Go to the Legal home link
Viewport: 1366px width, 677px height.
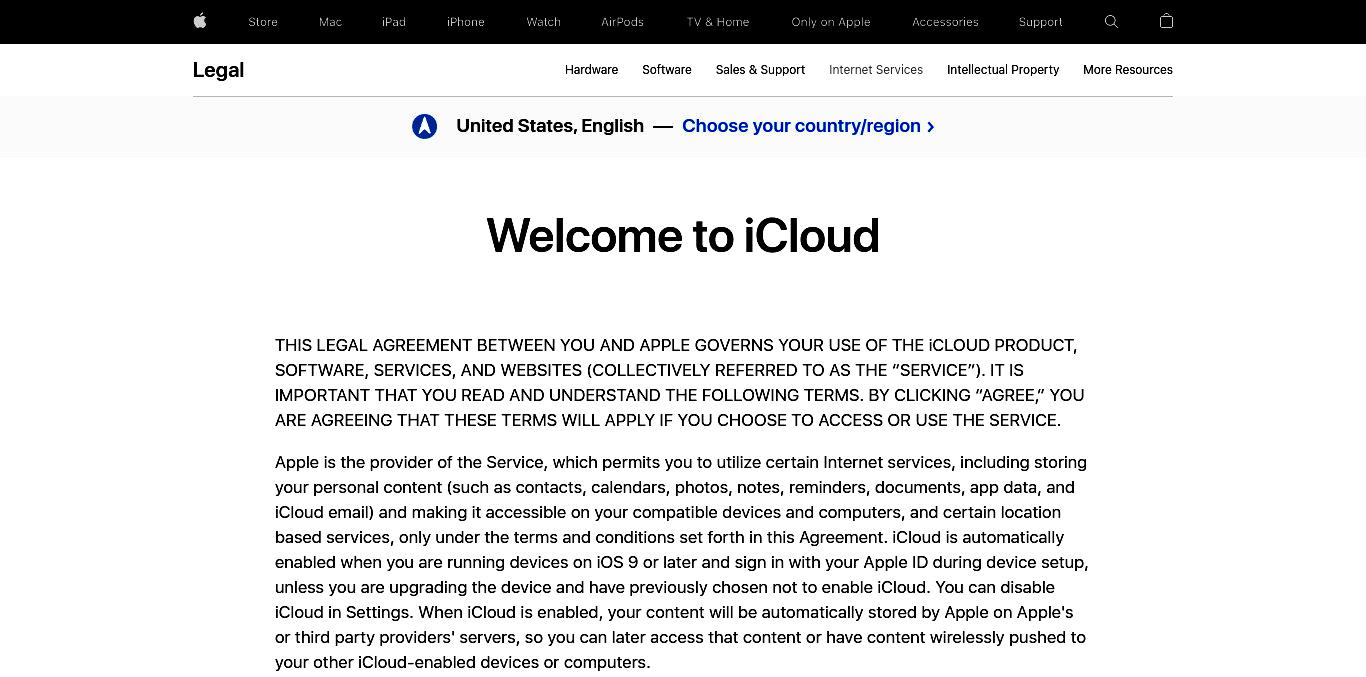219,70
